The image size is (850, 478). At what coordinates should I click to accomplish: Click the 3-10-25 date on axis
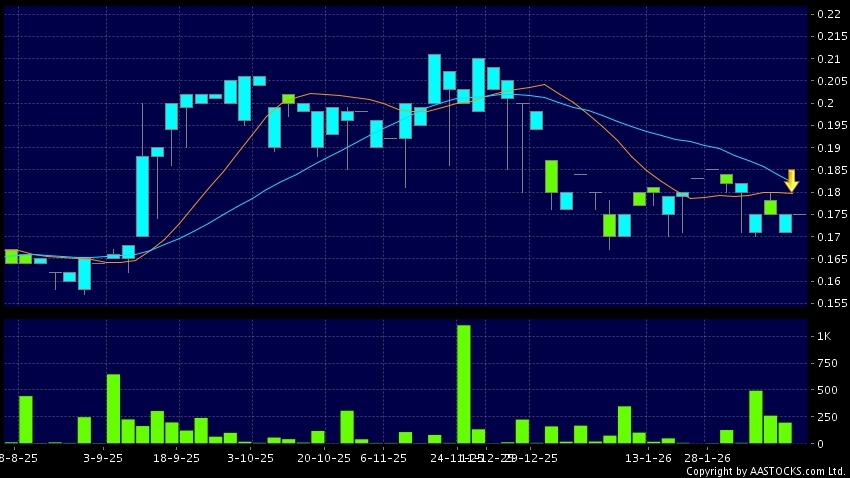click(251, 457)
